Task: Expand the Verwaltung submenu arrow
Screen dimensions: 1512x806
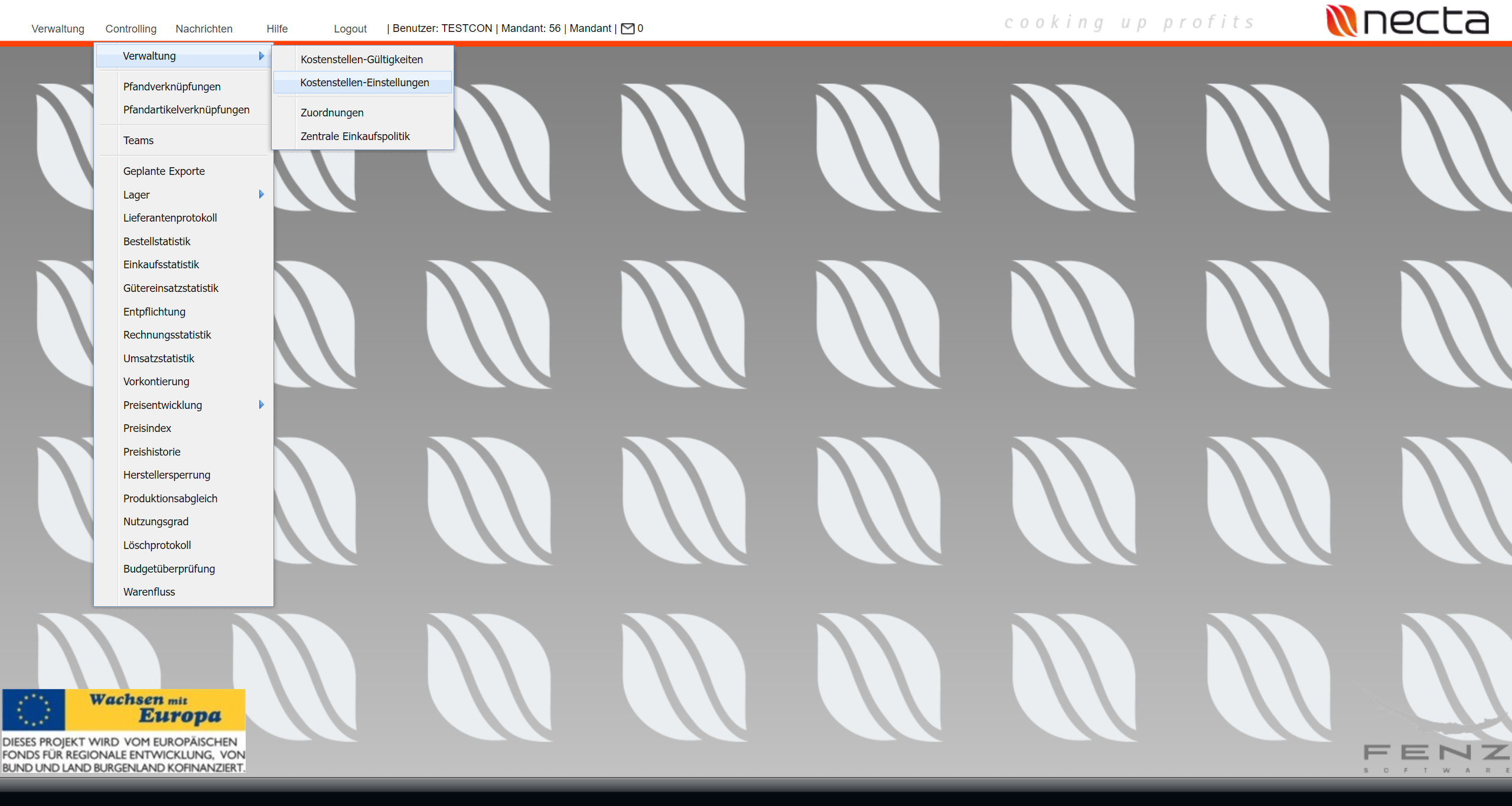Action: coord(261,56)
